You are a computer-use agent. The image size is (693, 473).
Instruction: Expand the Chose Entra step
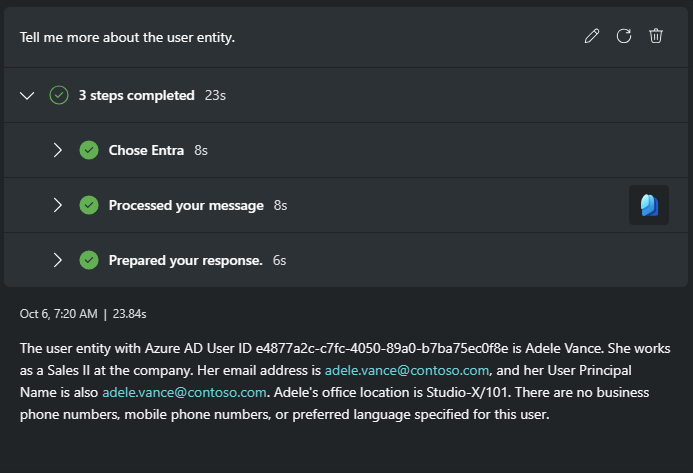tap(58, 150)
